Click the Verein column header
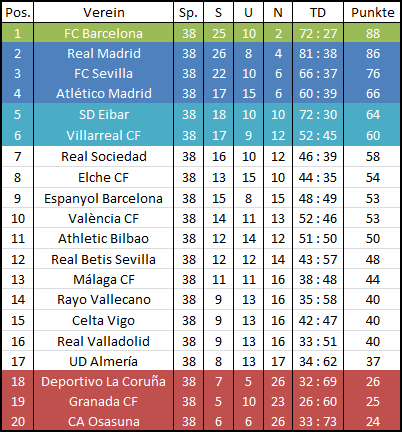 coord(104,12)
